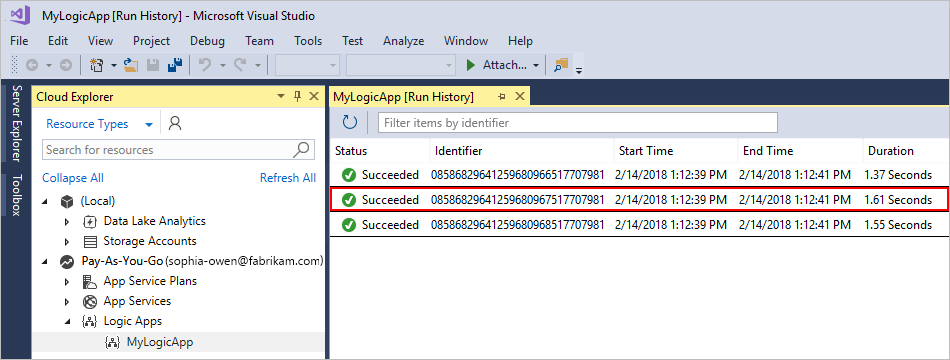Viewport: 950px width, 360px height.
Task: Open the Server Explorer side tab
Action: (x=16, y=124)
